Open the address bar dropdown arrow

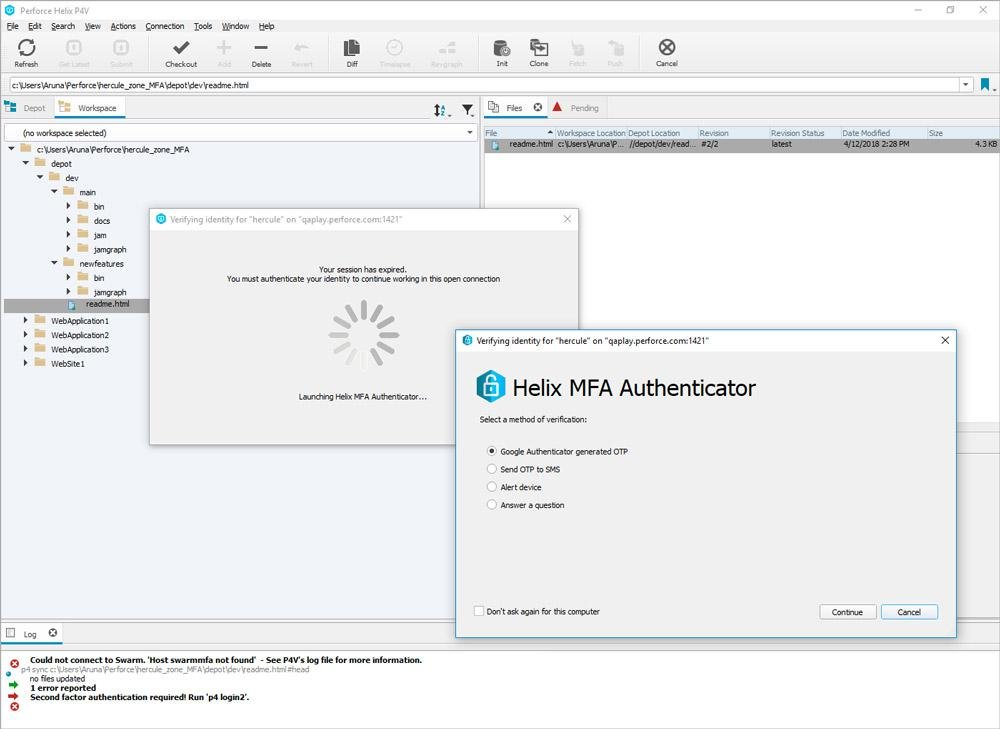coord(966,84)
